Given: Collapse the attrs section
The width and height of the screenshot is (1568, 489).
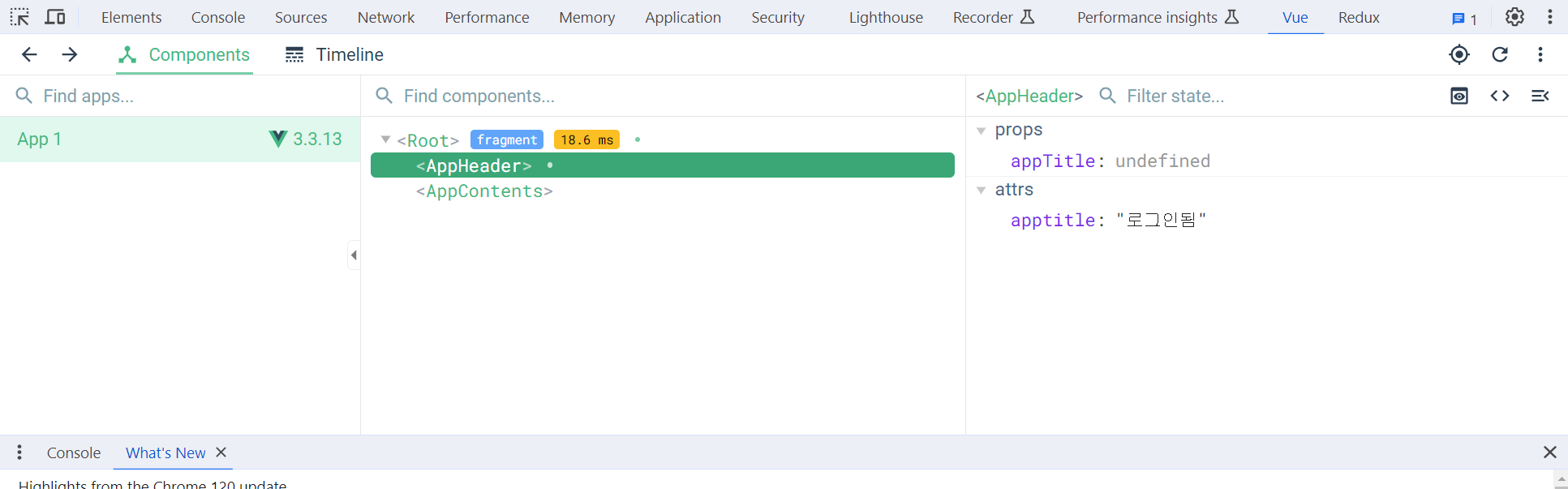Looking at the screenshot, I should [x=981, y=191].
